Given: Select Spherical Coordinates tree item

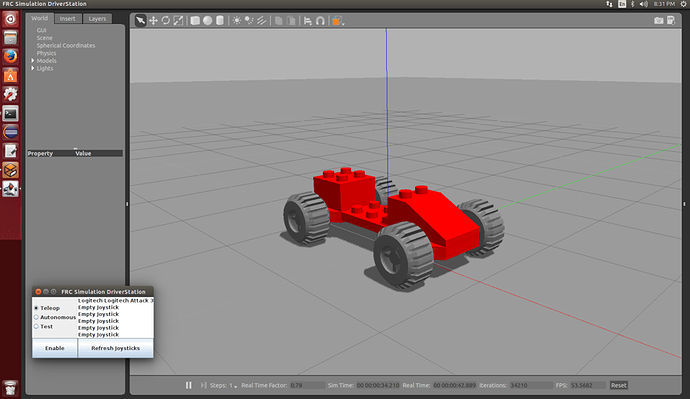Looking at the screenshot, I should click(x=66, y=45).
